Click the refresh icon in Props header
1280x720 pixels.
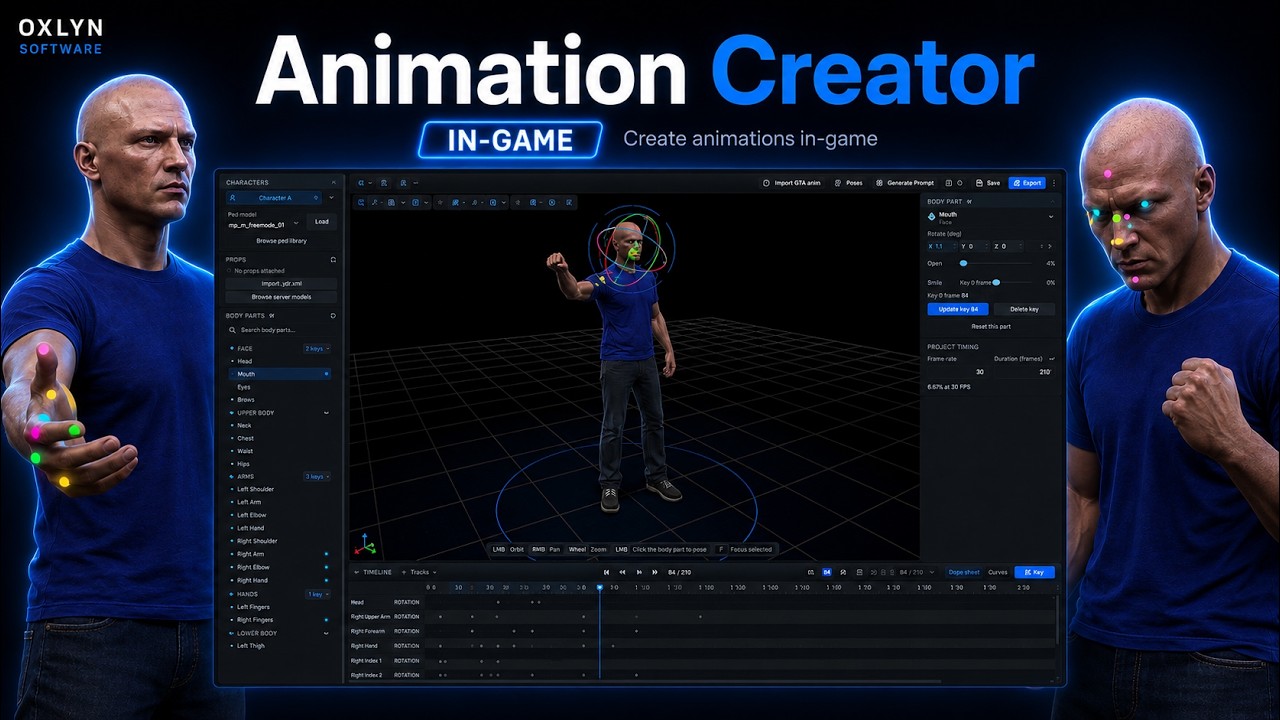tap(333, 260)
